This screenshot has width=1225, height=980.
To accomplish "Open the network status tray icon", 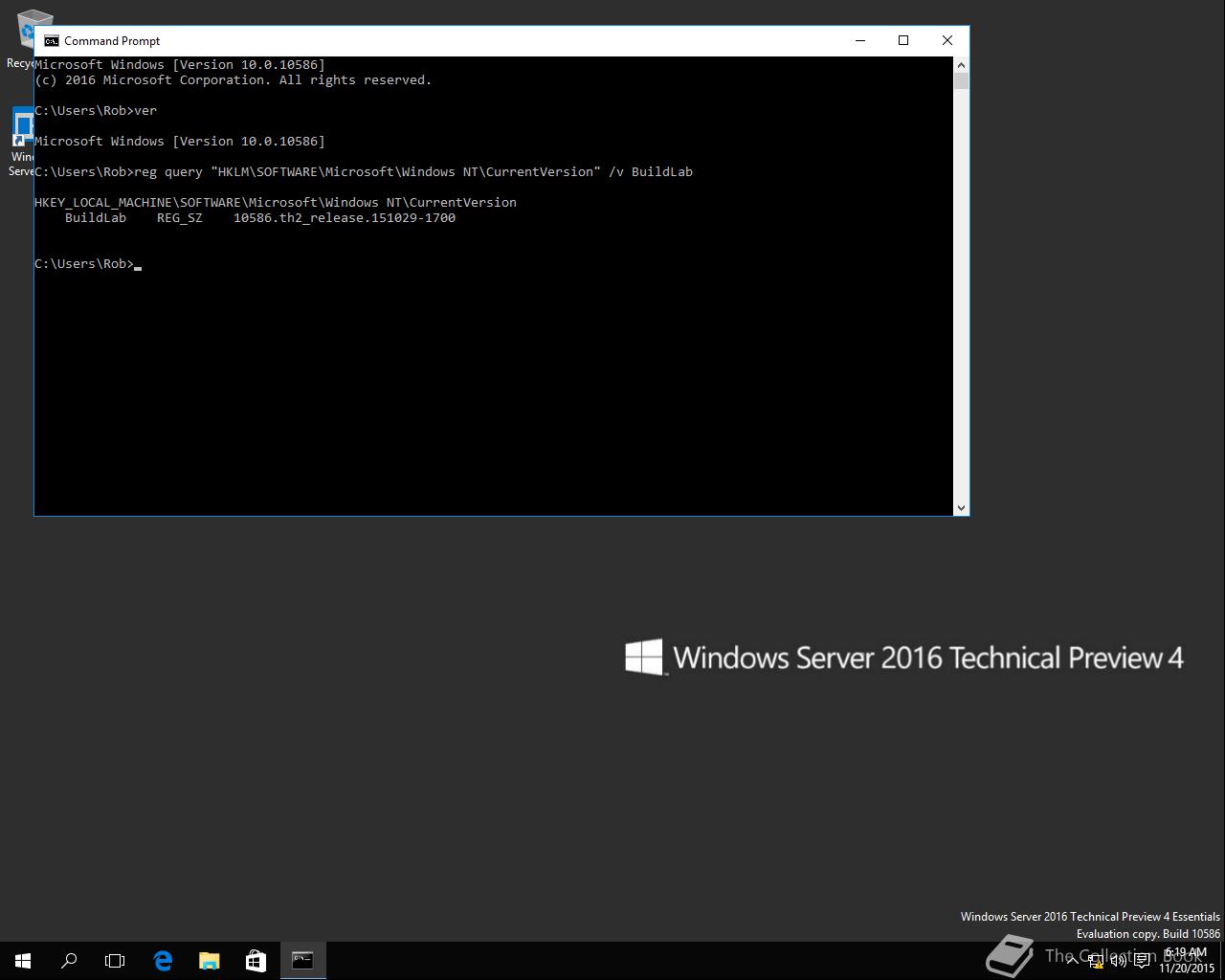I will point(1096,961).
